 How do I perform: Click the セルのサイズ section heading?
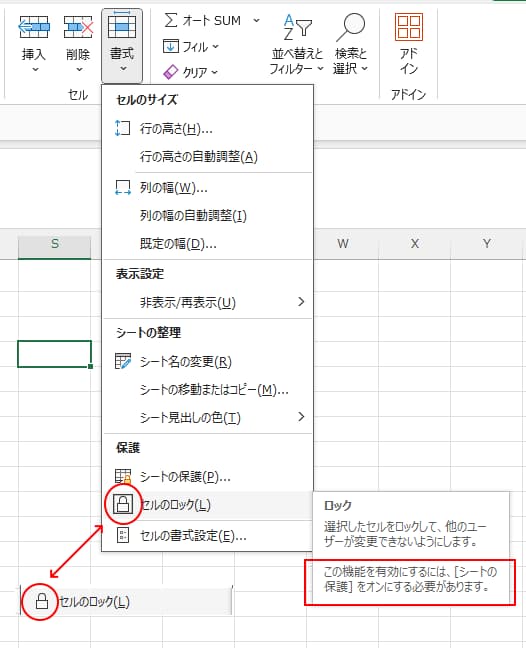[147, 100]
